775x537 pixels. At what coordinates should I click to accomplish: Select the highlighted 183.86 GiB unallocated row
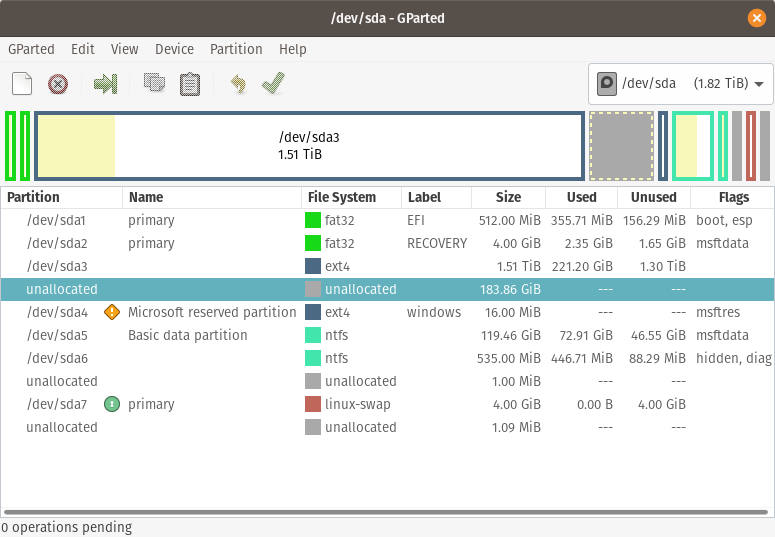tap(388, 289)
